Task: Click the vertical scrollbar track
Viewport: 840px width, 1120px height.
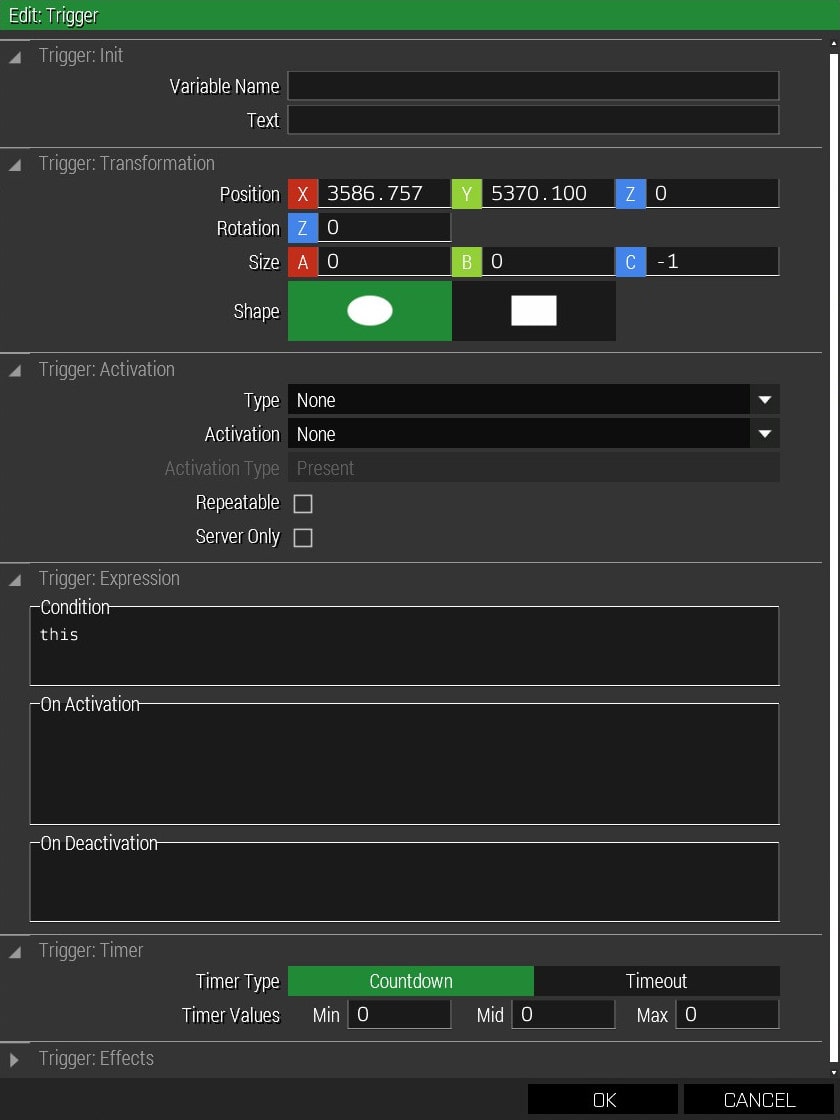Action: point(834,557)
